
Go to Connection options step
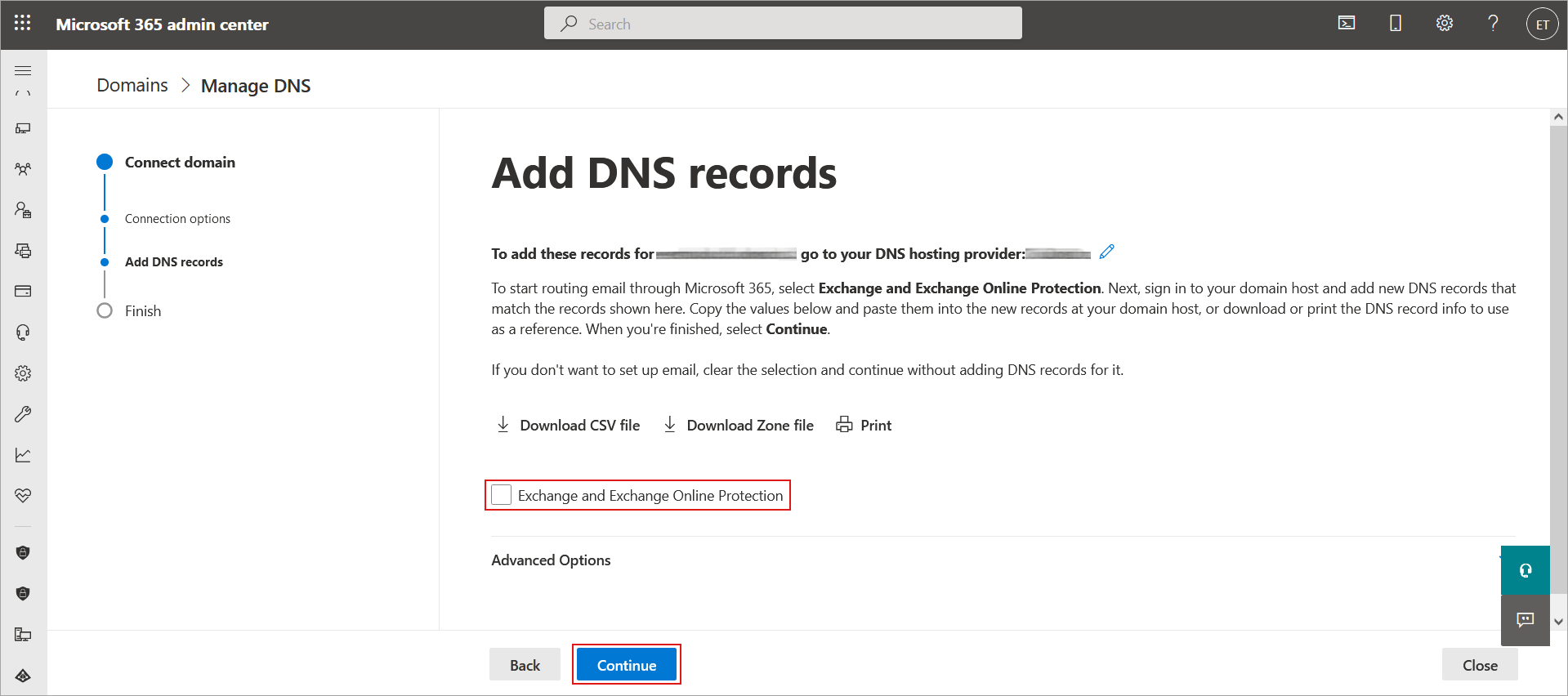tap(177, 219)
